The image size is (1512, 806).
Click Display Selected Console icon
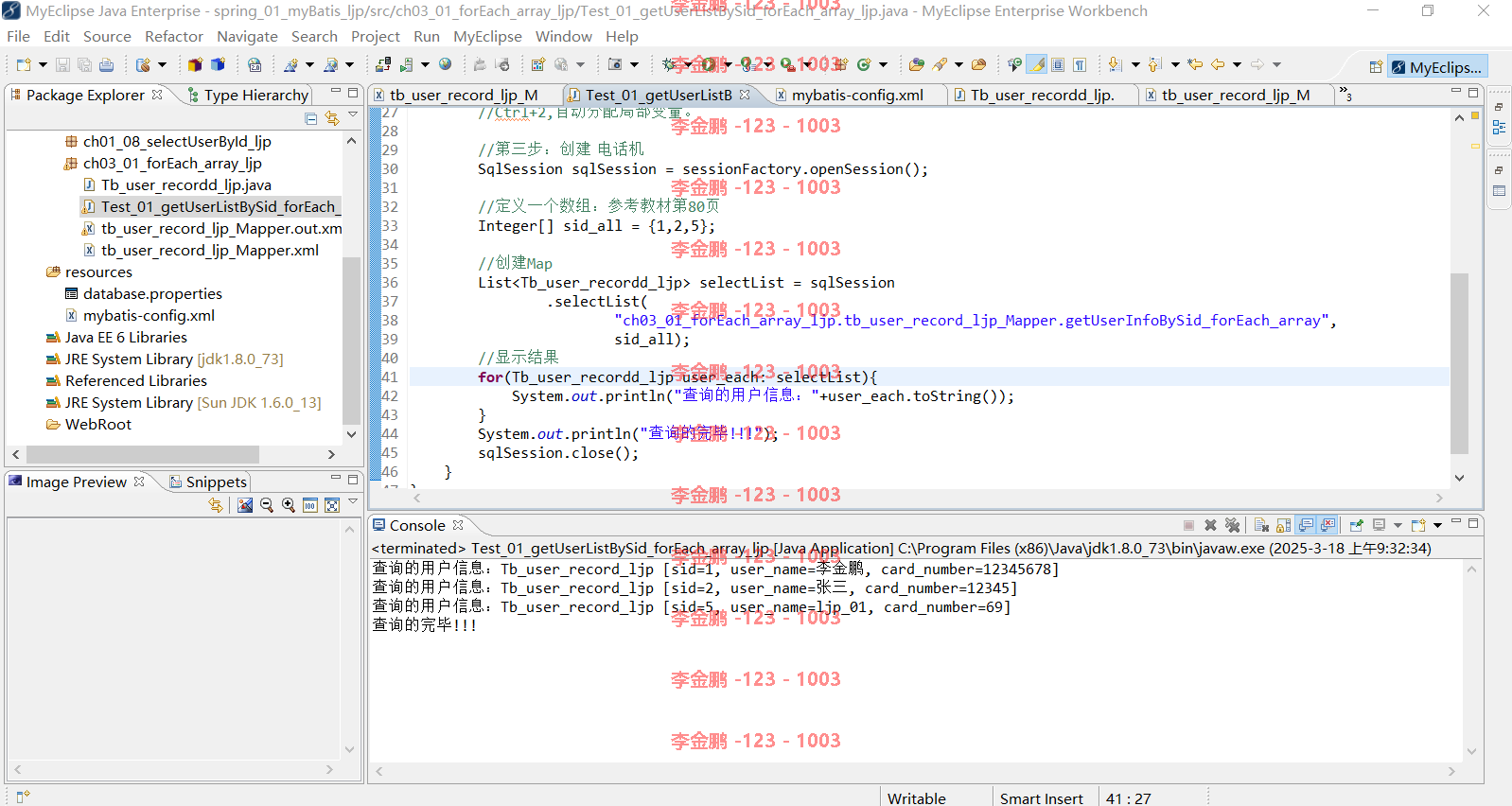[1380, 525]
